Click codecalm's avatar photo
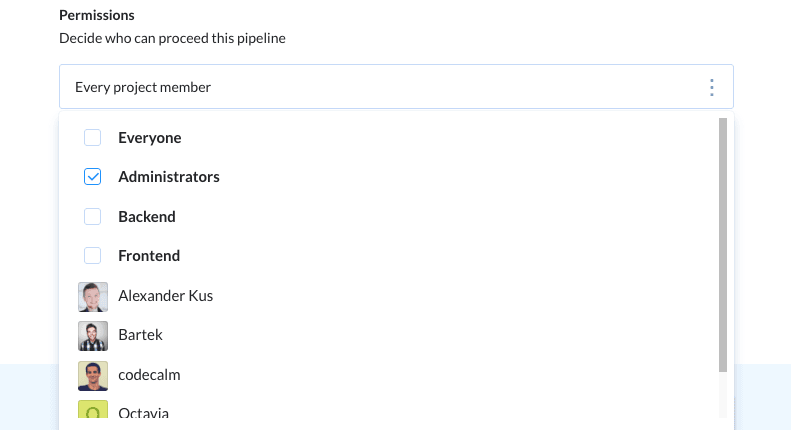The height and width of the screenshot is (430, 791). (x=93, y=375)
